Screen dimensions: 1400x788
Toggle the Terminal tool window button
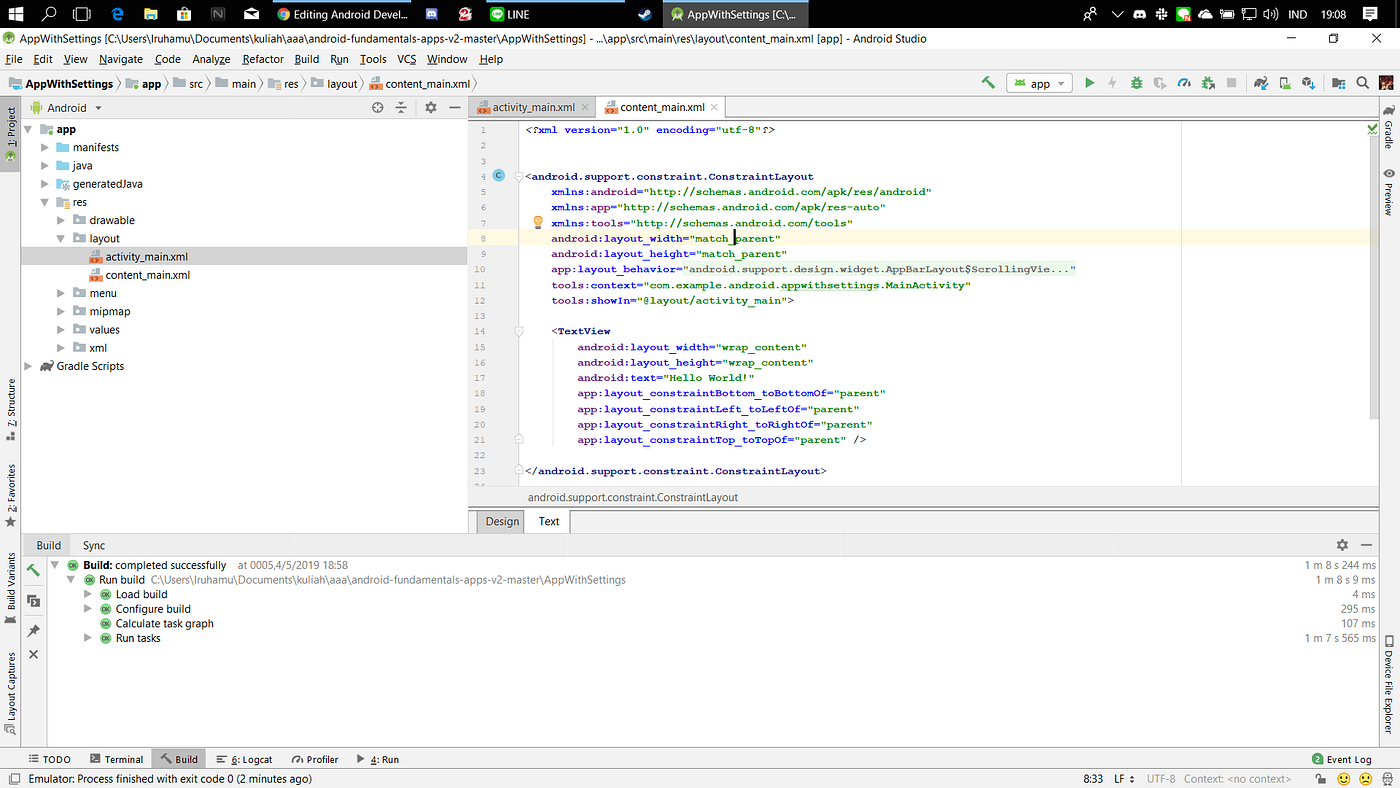pyautogui.click(x=117, y=759)
